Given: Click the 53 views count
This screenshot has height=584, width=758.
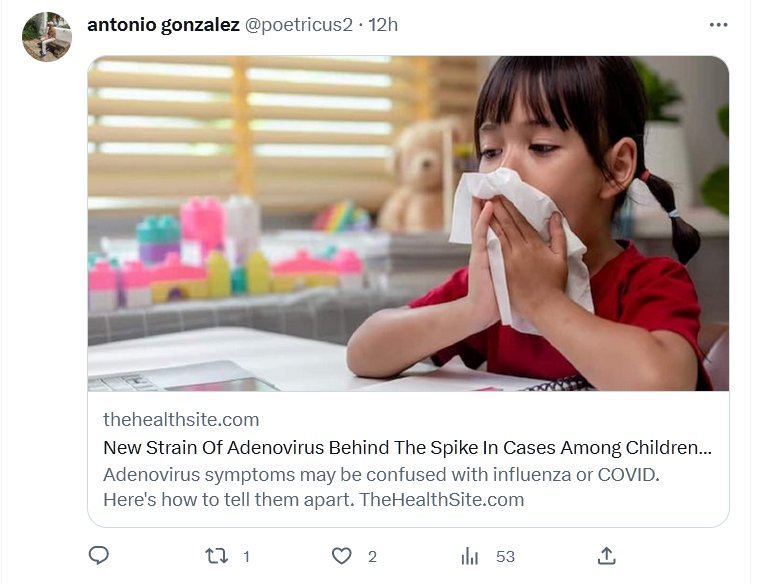Looking at the screenshot, I should point(505,556).
